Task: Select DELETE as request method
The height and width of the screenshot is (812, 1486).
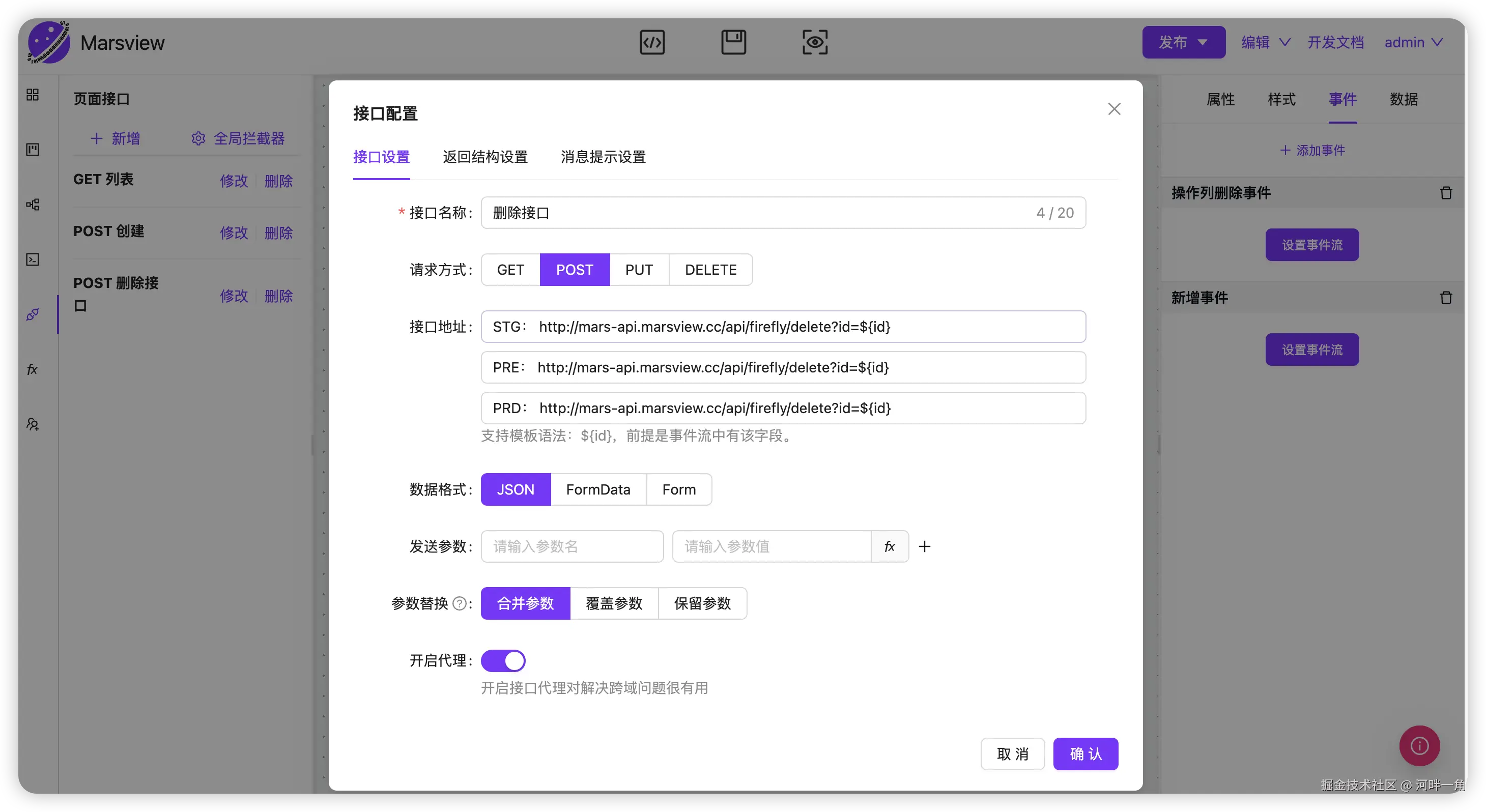Action: coord(710,270)
